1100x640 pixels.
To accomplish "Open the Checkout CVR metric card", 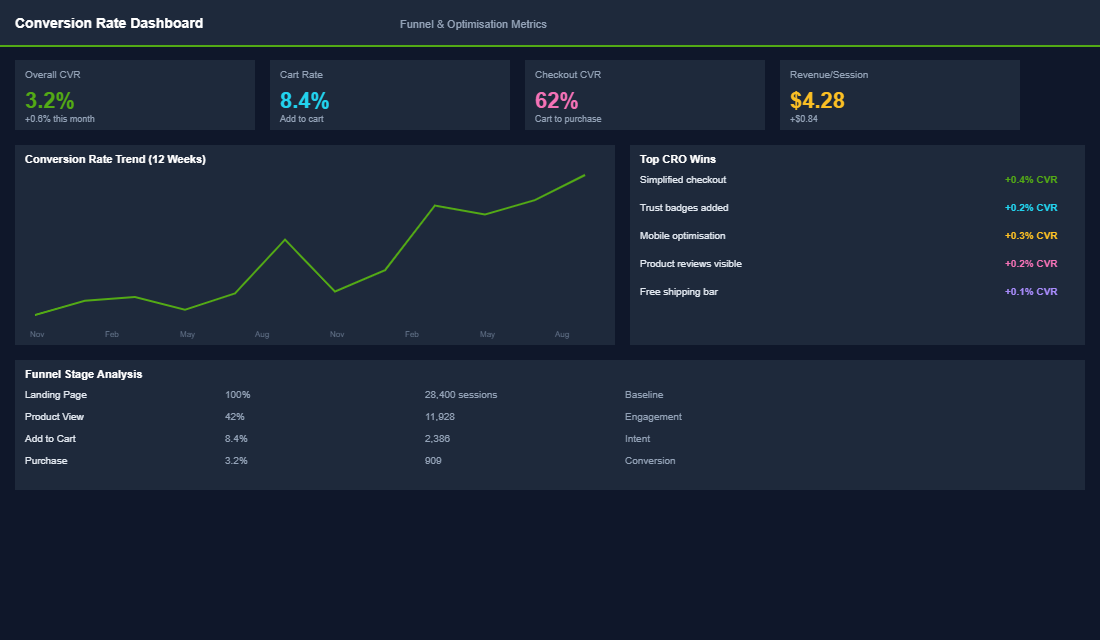I will (644, 95).
